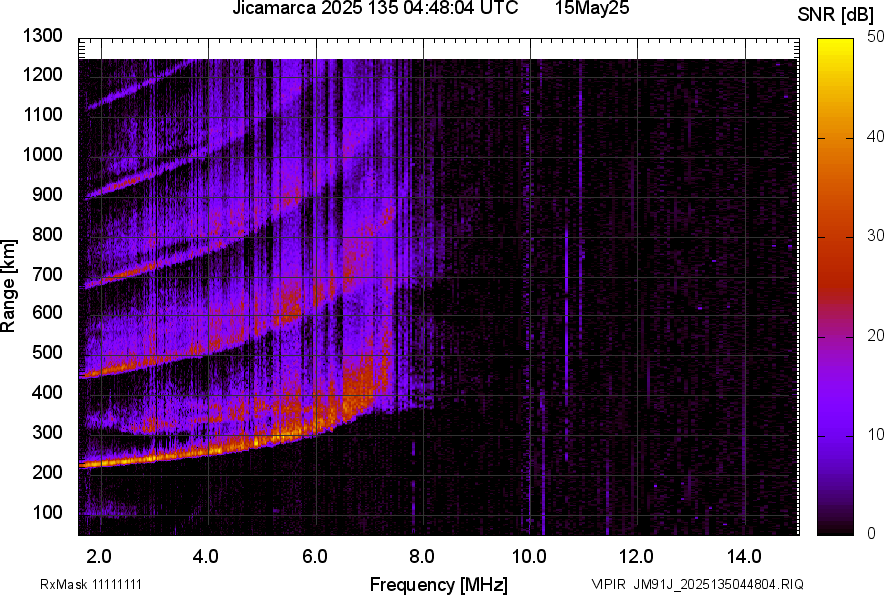Click the 20 tick label on colorbar
Screen dimensions: 884x595
[876, 335]
